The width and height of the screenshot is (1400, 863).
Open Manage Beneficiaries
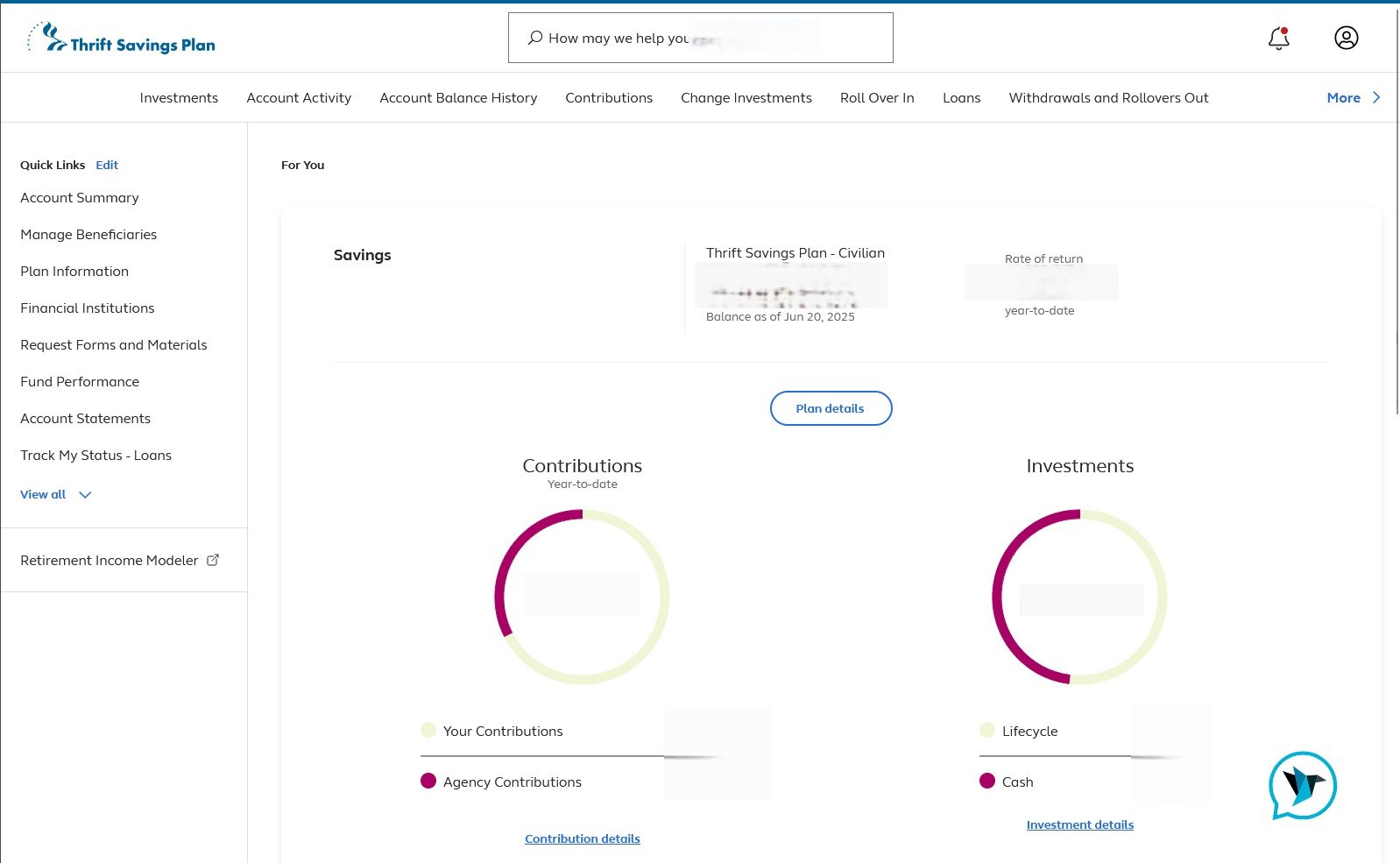click(88, 235)
